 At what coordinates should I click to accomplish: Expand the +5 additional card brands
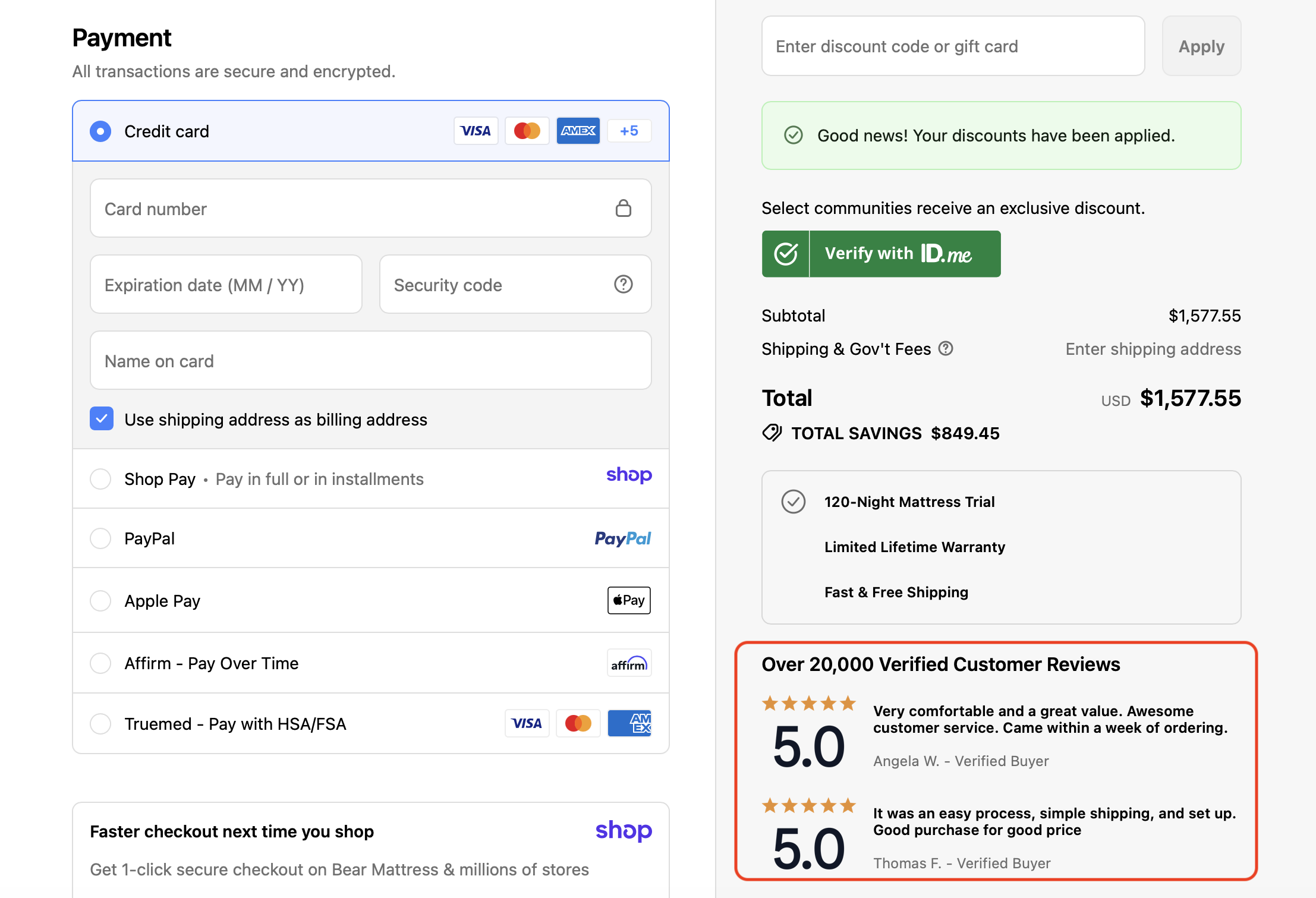[x=629, y=131]
